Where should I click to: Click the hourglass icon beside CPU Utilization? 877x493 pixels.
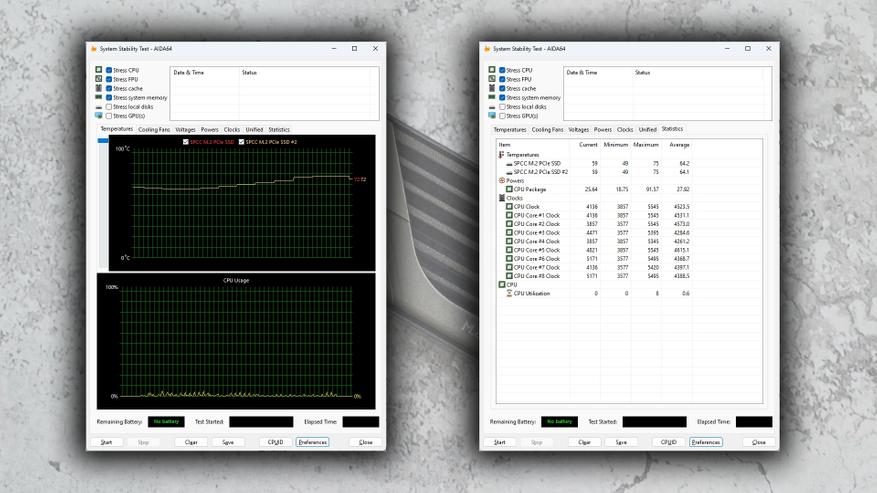(x=509, y=293)
